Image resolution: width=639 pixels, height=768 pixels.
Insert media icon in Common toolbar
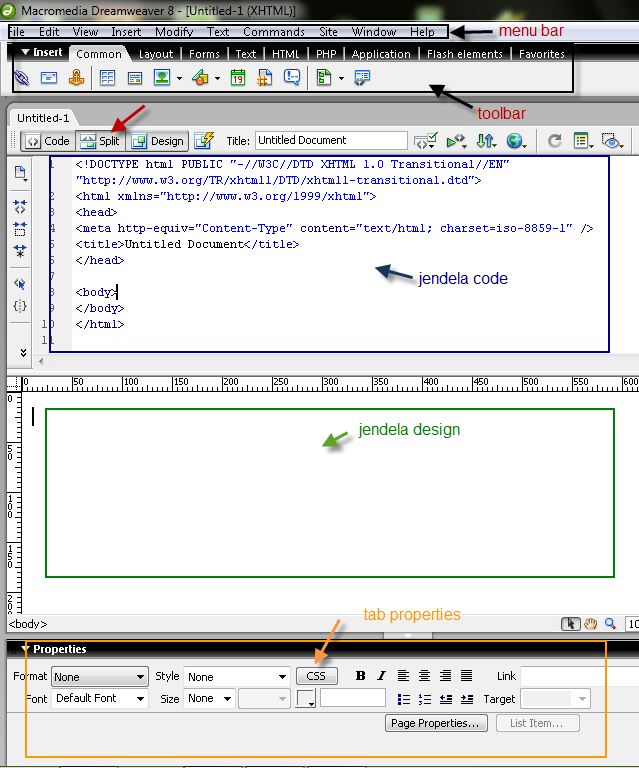pyautogui.click(x=200, y=77)
